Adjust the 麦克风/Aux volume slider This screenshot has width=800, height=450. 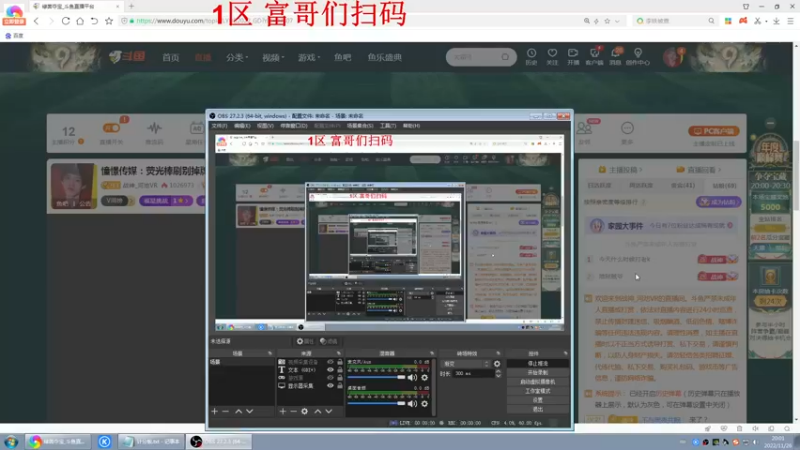pyautogui.click(x=376, y=378)
